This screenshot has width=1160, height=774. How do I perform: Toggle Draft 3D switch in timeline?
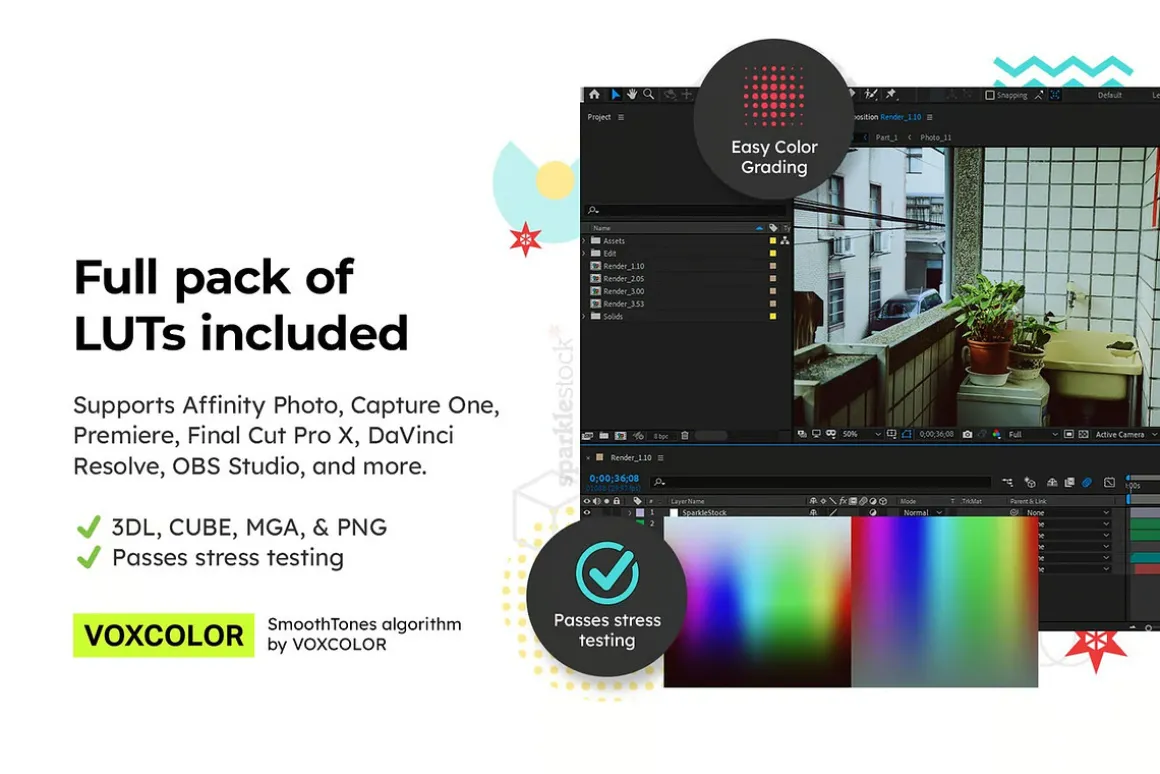coord(1030,482)
